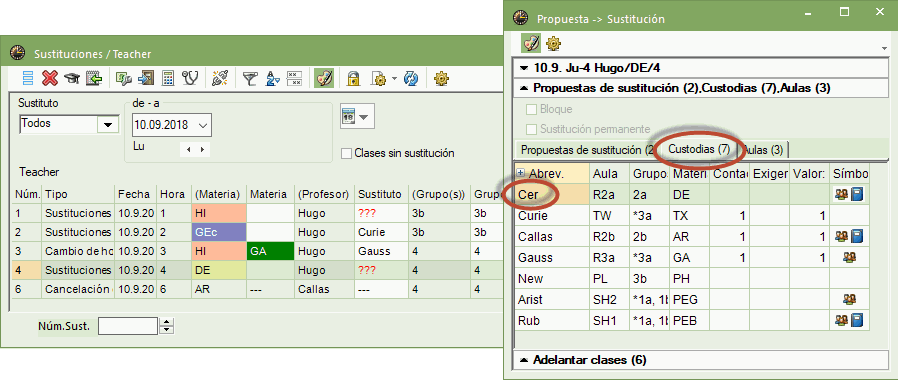
Task: Click the graduation cap teacher icon
Action: [x=72, y=78]
